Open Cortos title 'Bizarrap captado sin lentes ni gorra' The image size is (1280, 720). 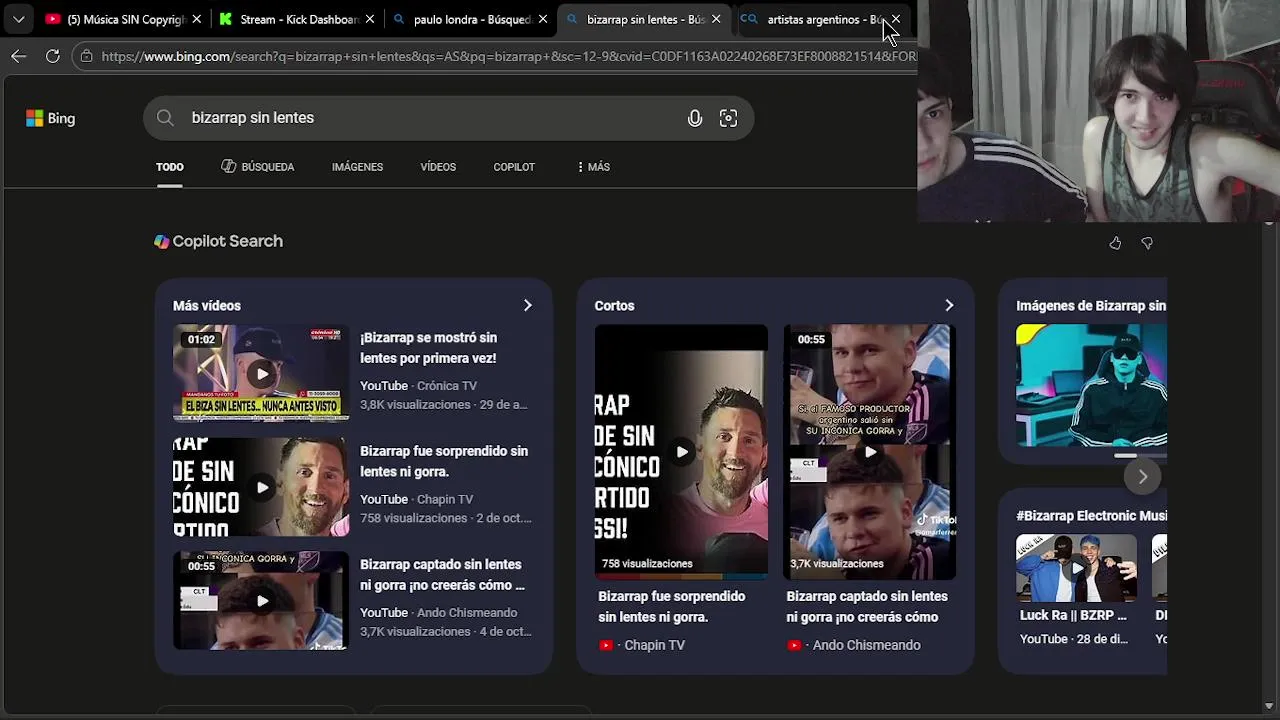(867, 606)
